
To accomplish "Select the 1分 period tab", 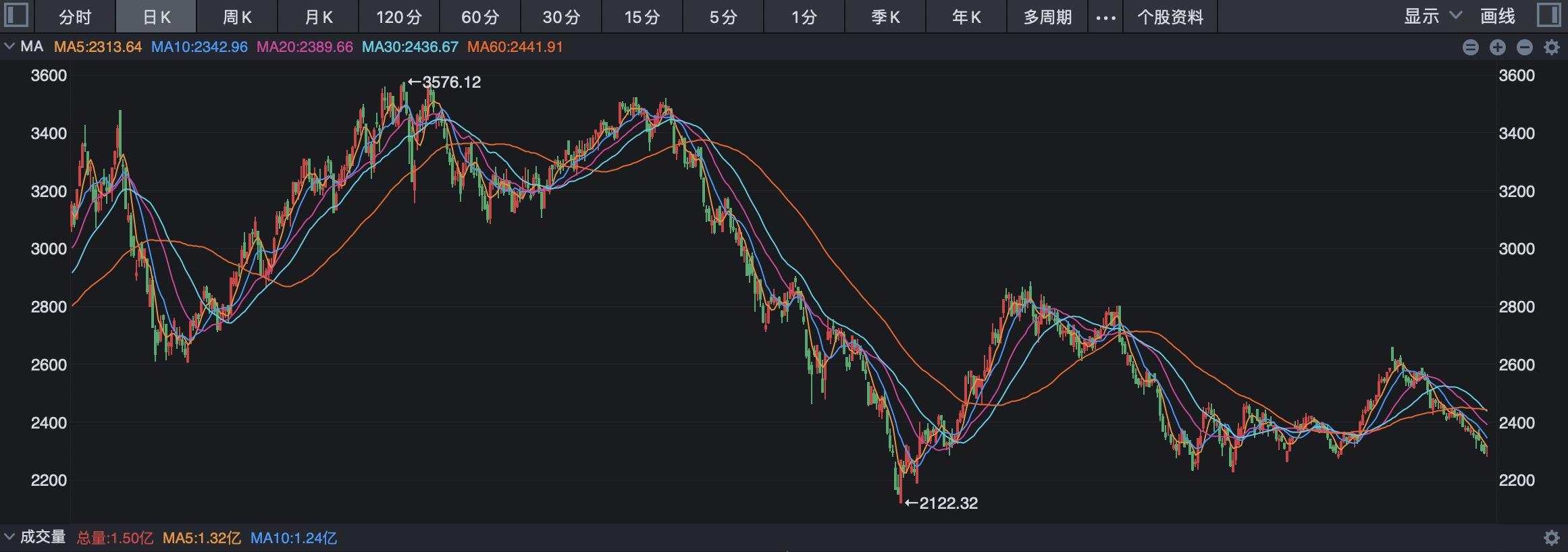I will pyautogui.click(x=804, y=17).
